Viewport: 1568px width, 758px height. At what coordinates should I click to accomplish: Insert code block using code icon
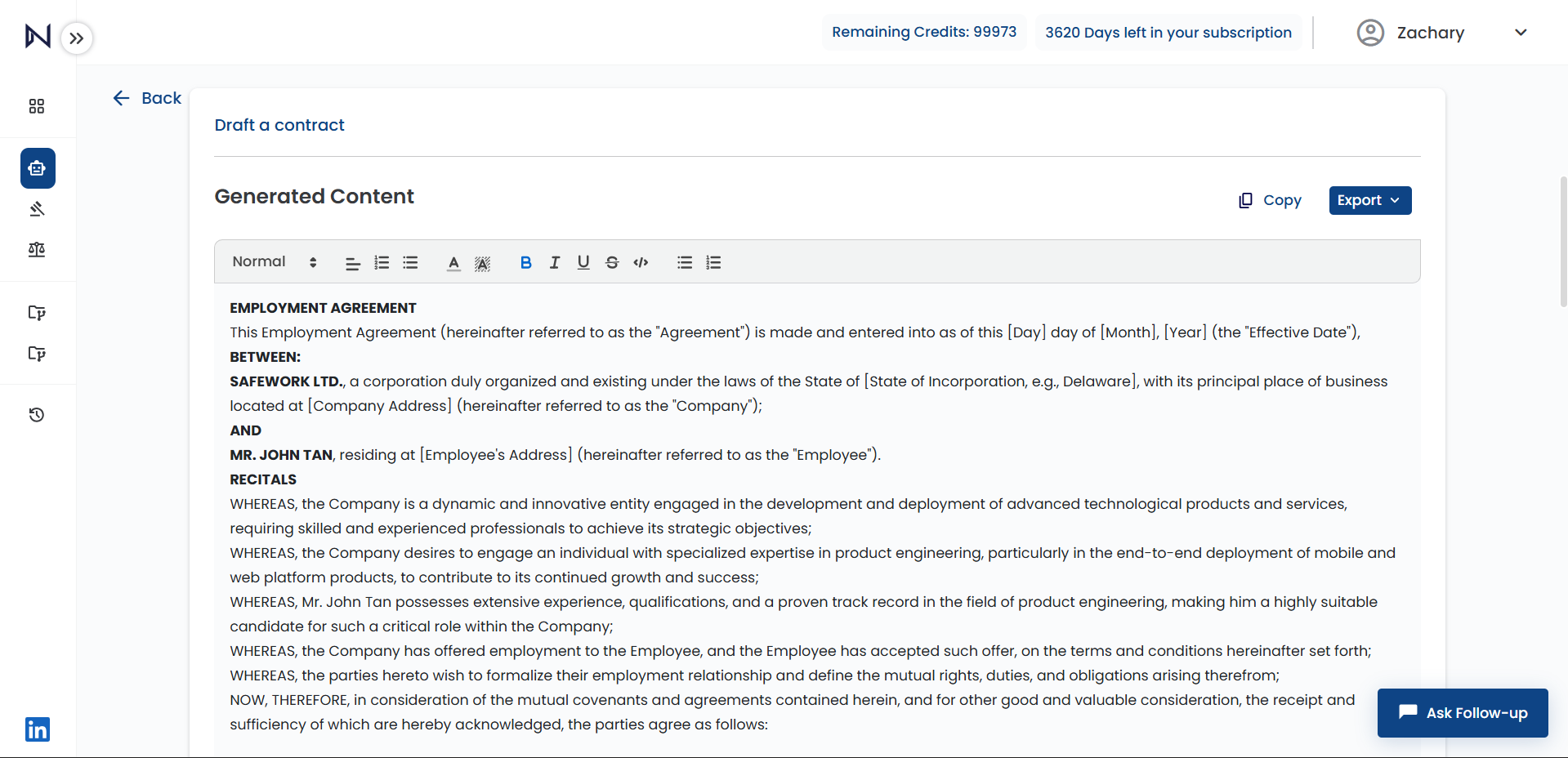[x=641, y=262]
